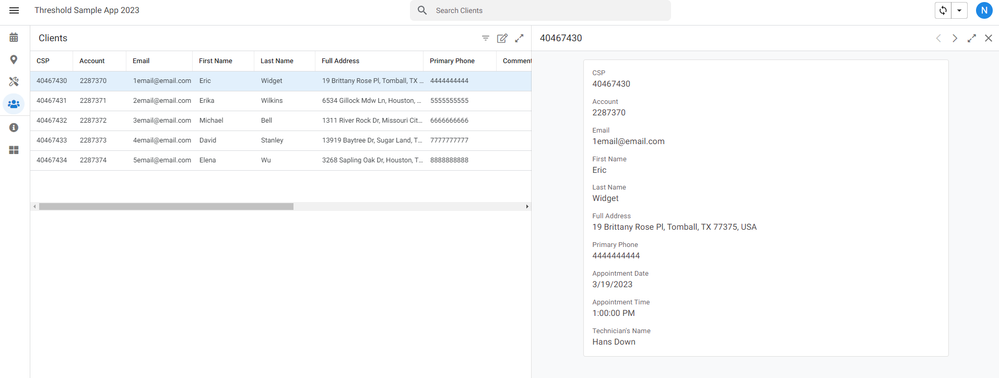The width and height of the screenshot is (999, 378).
Task: Click the detail Full Address value
Action: (674, 227)
